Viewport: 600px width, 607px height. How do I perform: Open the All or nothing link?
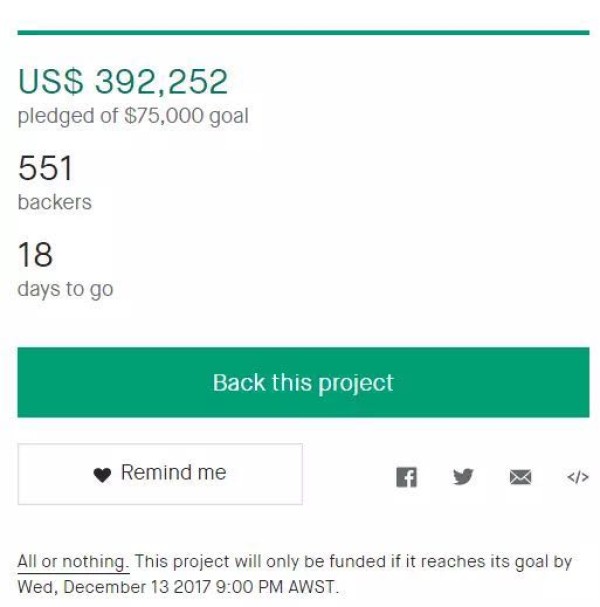click(x=73, y=561)
